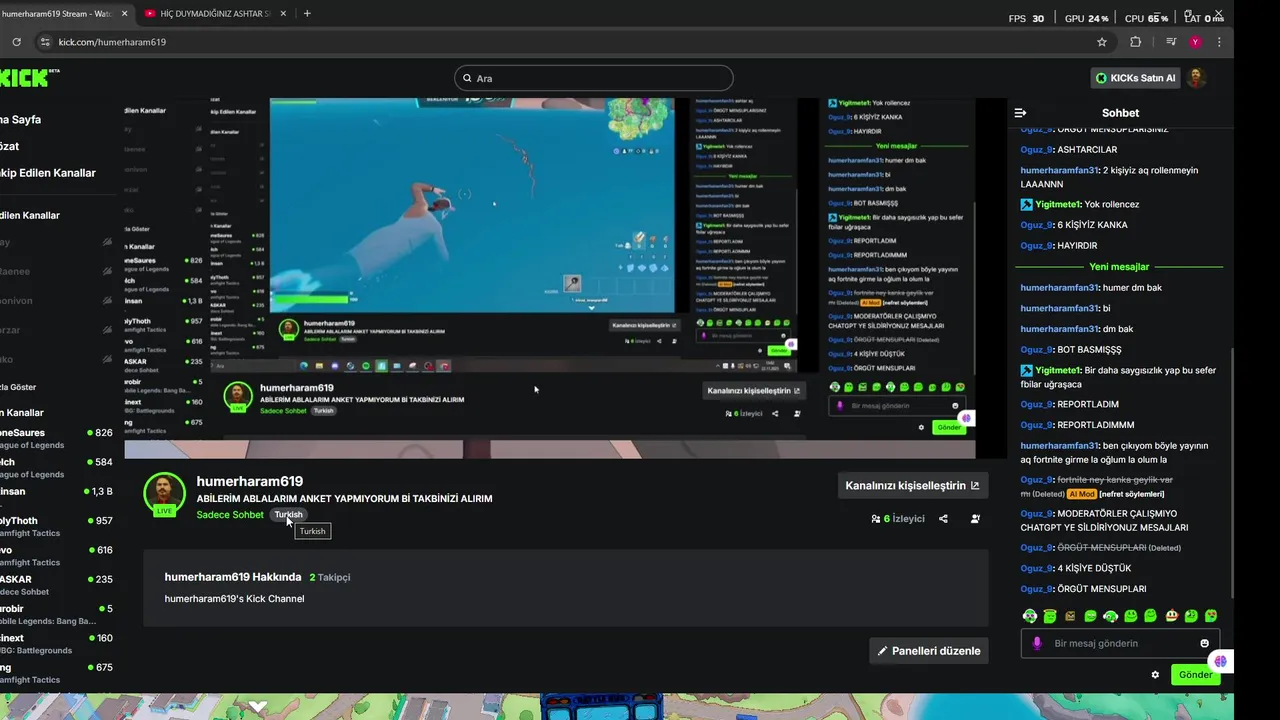Reload the page with the browser refresh icon
This screenshot has height=720, width=1280.
(x=16, y=42)
